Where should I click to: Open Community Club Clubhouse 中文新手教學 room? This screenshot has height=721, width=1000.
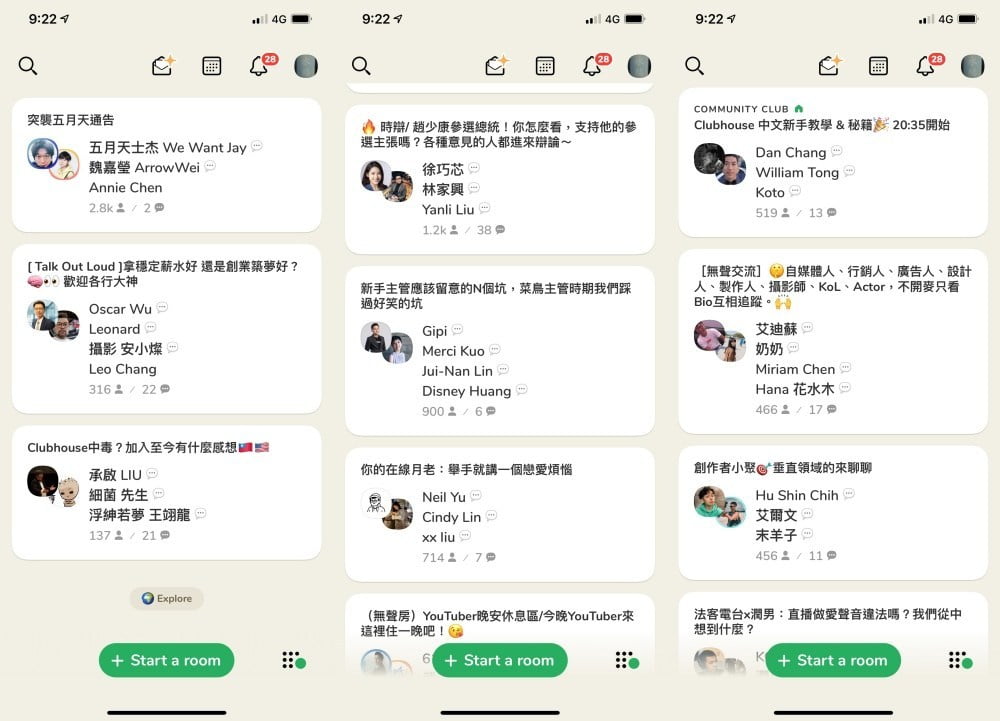(833, 163)
